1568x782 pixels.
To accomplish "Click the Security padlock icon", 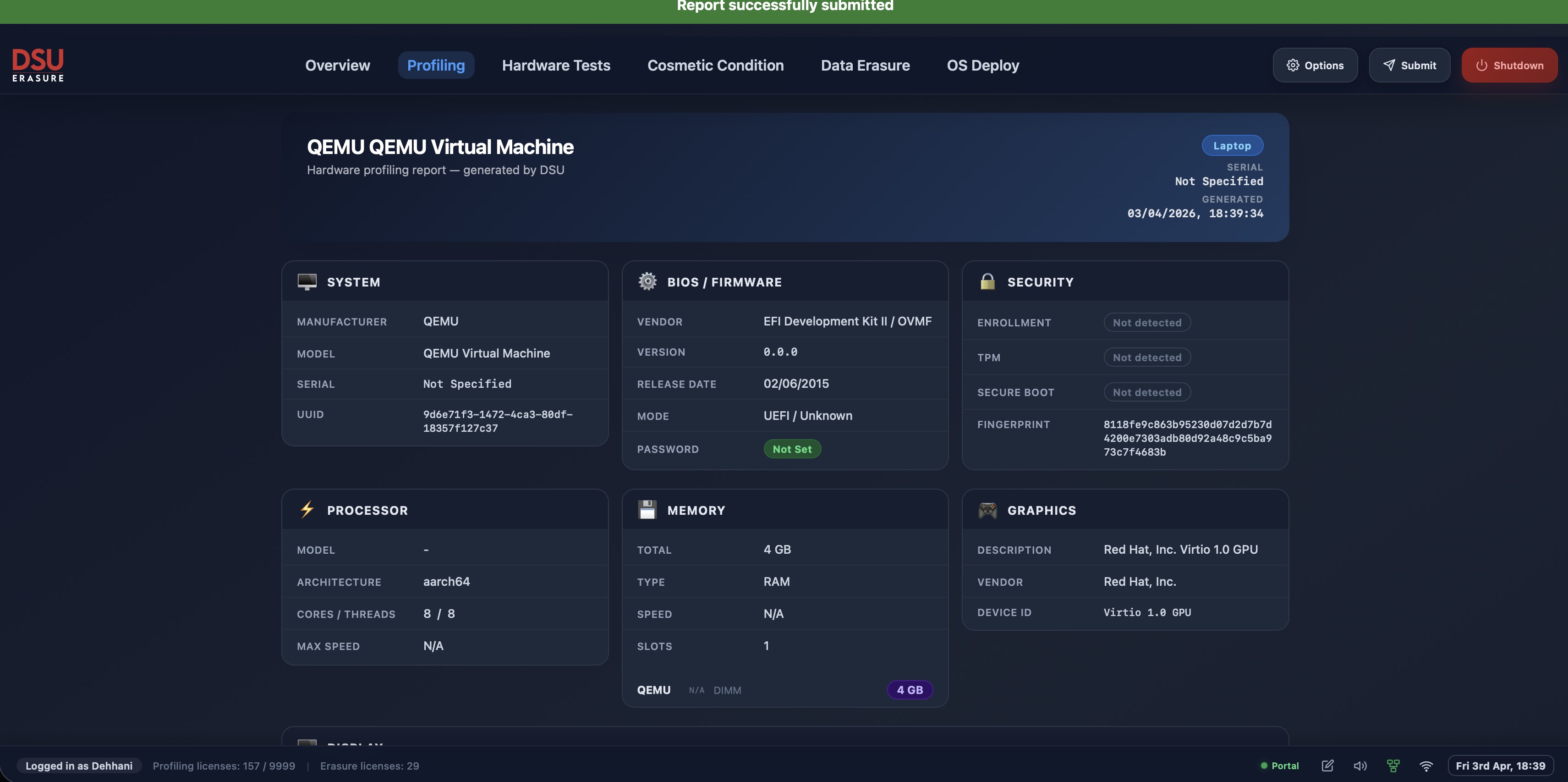I will click(x=987, y=281).
